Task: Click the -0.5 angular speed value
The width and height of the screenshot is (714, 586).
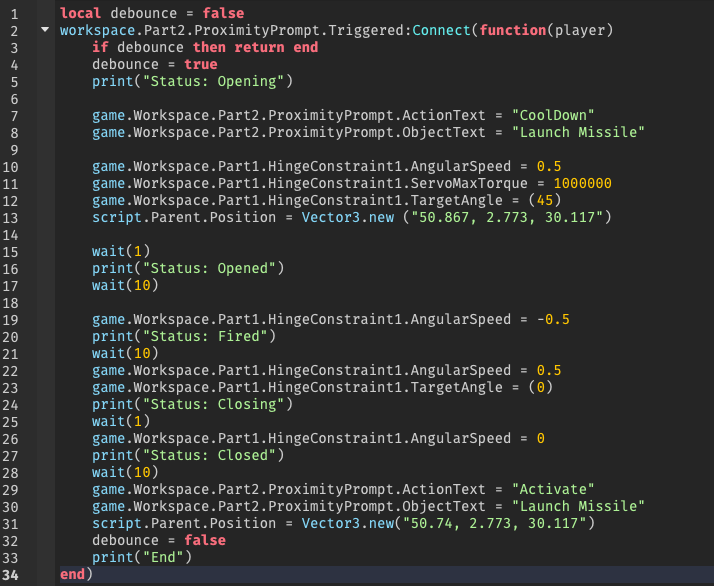Action: tap(553, 319)
